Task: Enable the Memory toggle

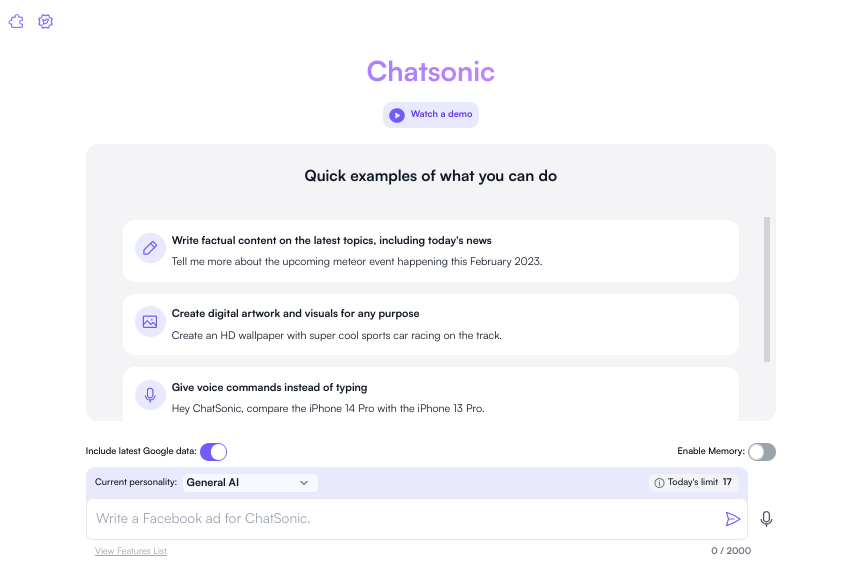Action: click(x=762, y=451)
